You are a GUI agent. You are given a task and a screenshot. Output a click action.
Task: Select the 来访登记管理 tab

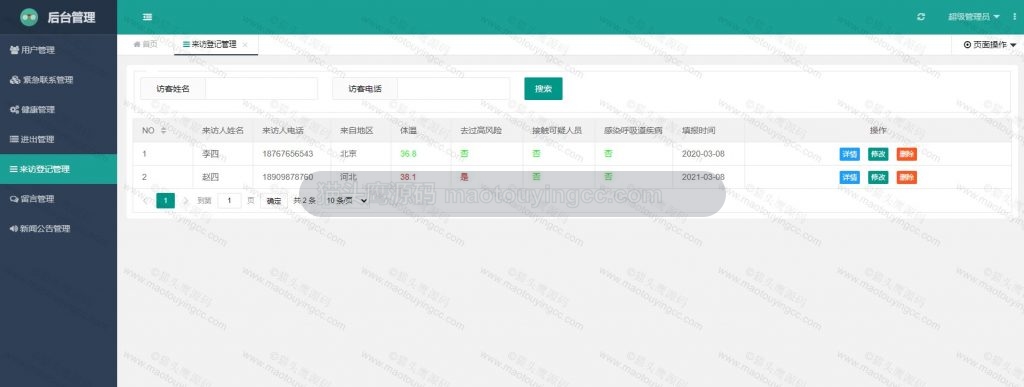(x=210, y=44)
